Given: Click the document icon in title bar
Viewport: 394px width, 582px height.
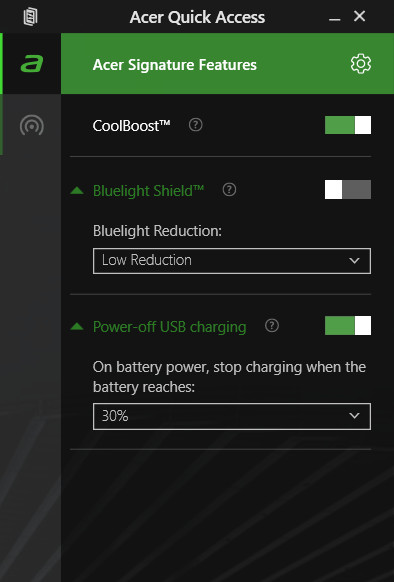Looking at the screenshot, I should tap(30, 17).
